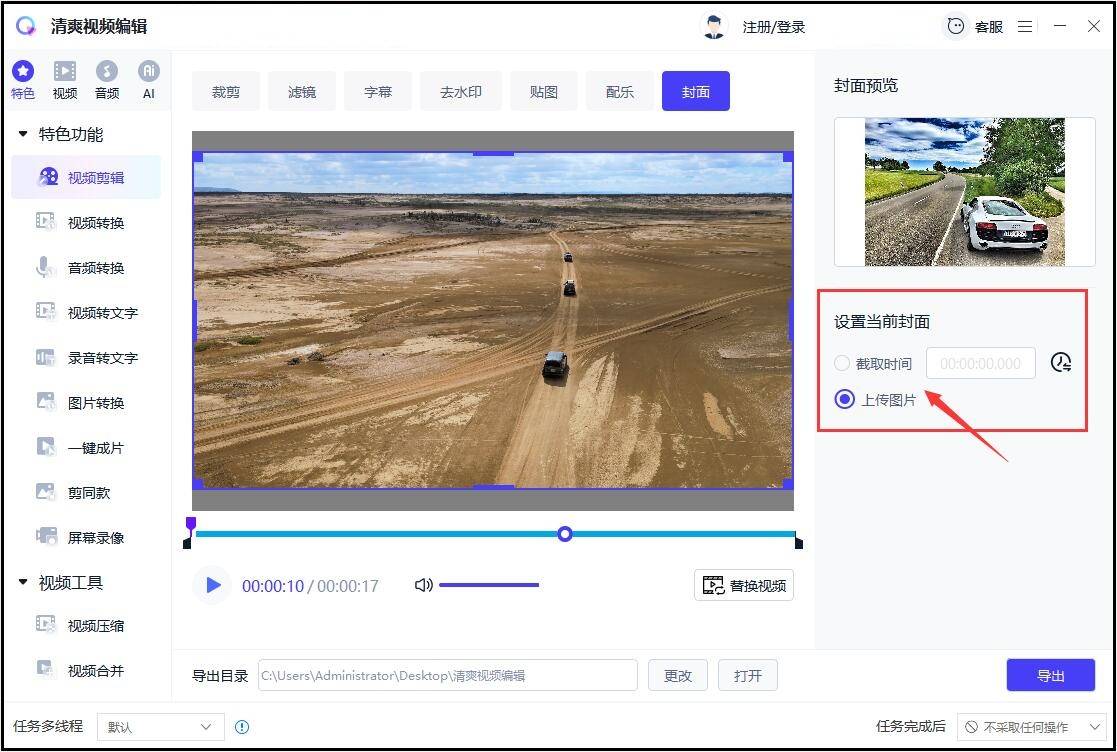Click the clock icon beside the time field
The height and width of the screenshot is (752, 1117).
point(1063,363)
